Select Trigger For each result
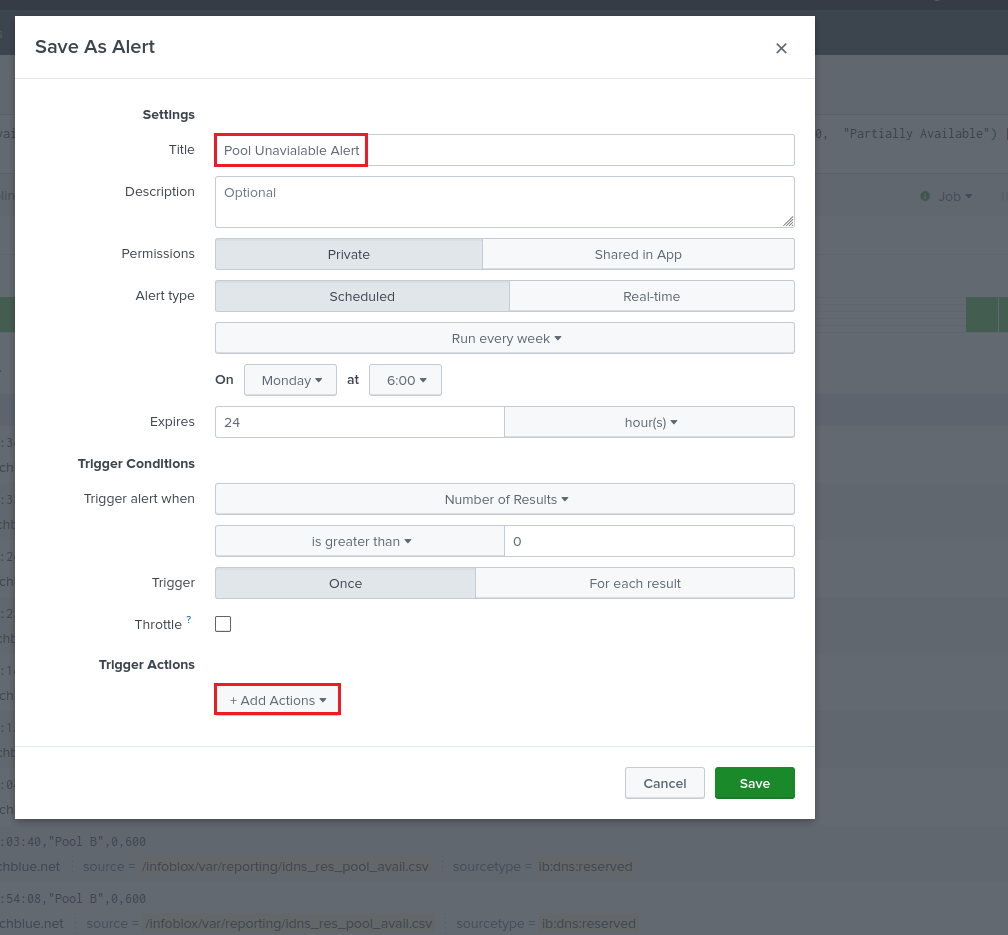1008x935 pixels. point(635,583)
